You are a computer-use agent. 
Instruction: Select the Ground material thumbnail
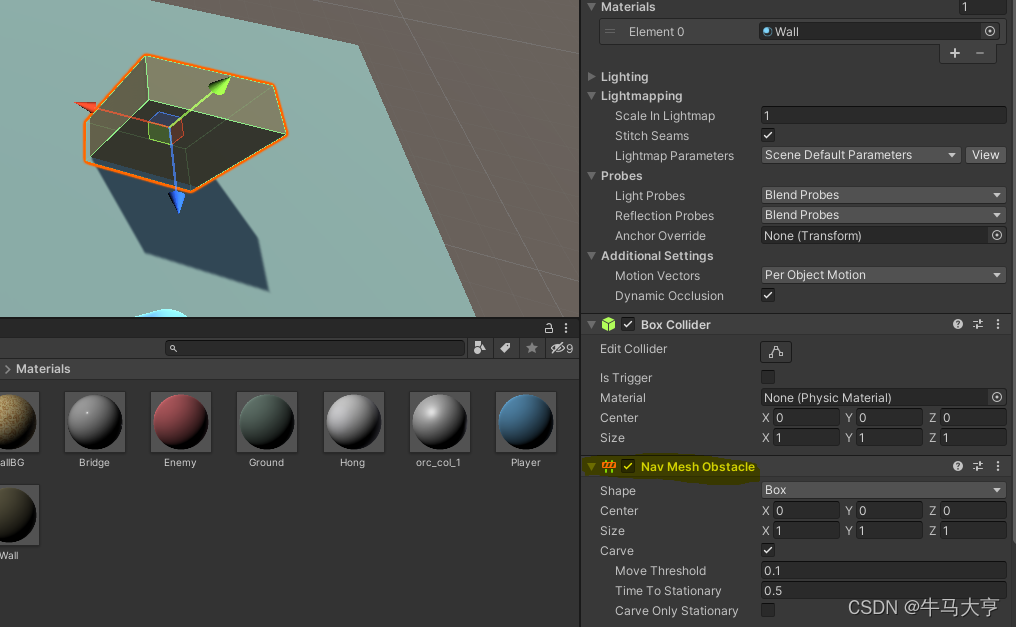click(x=267, y=422)
